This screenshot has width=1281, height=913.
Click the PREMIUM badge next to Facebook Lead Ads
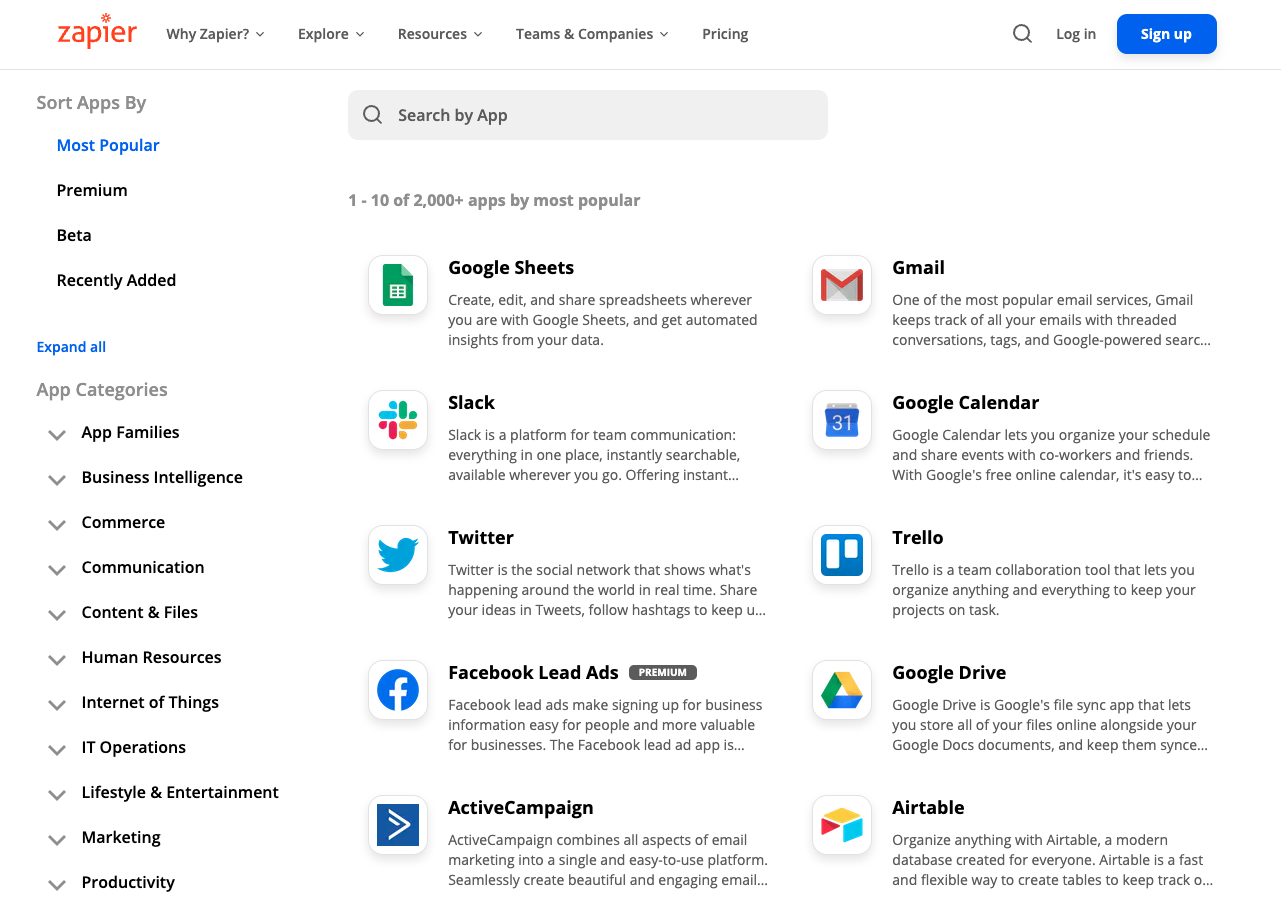(x=663, y=673)
